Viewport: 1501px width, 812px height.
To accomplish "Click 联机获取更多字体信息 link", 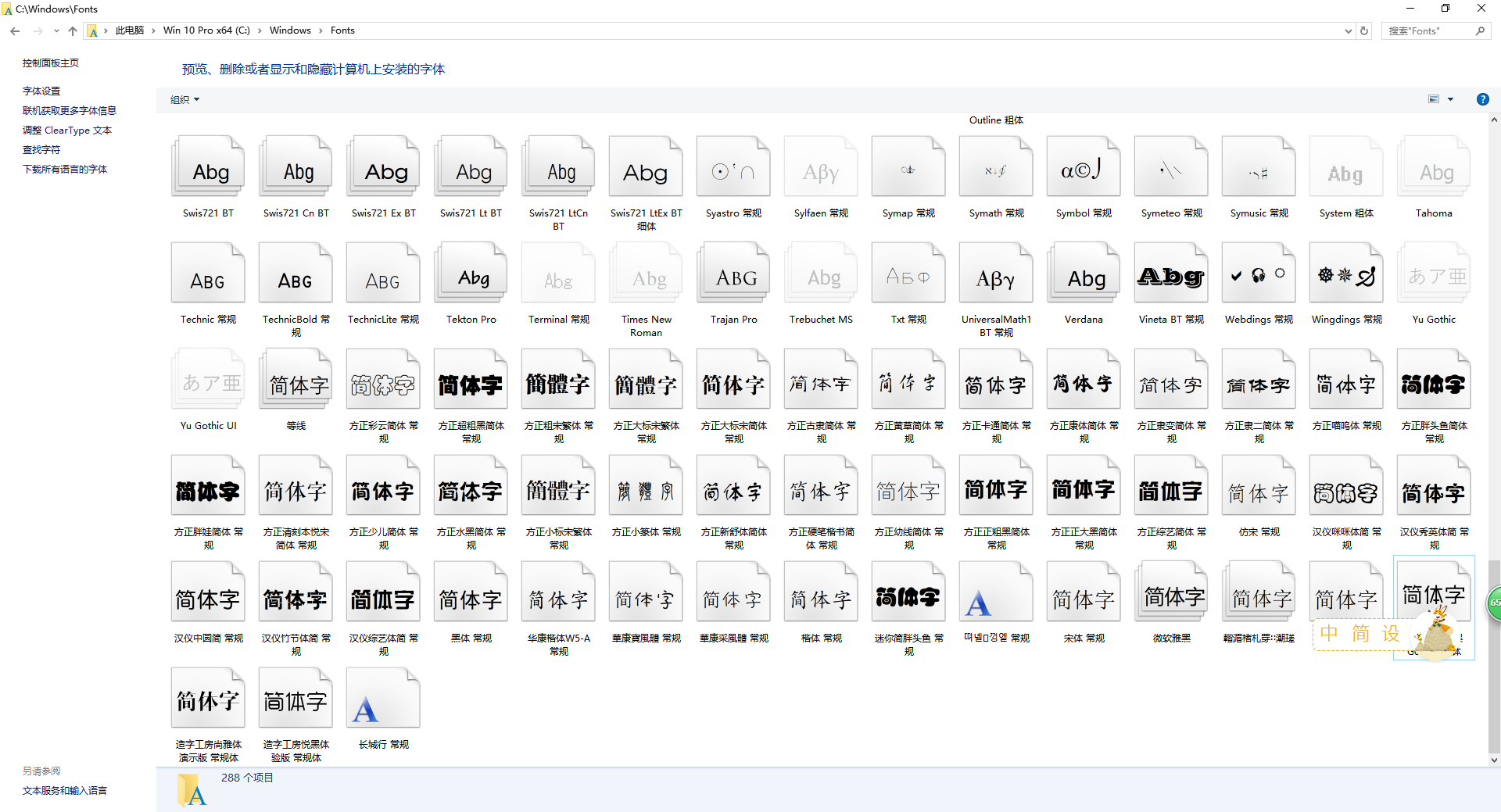I will point(70,111).
